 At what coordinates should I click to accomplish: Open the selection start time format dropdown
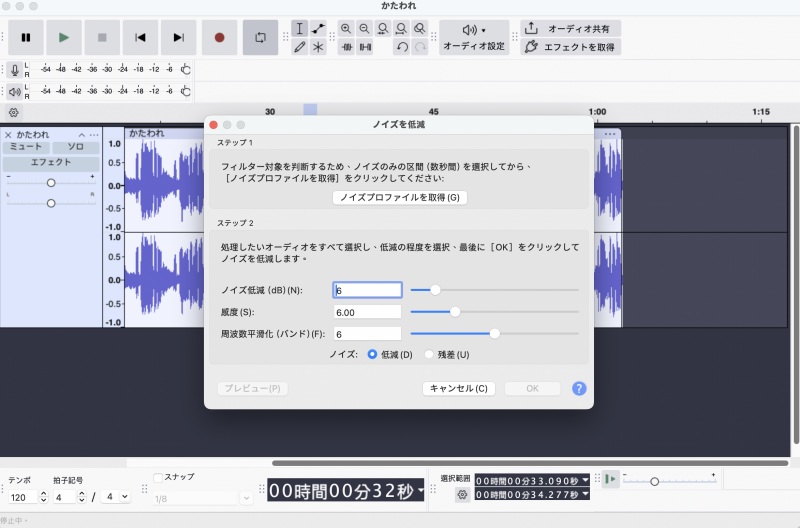[x=585, y=481]
